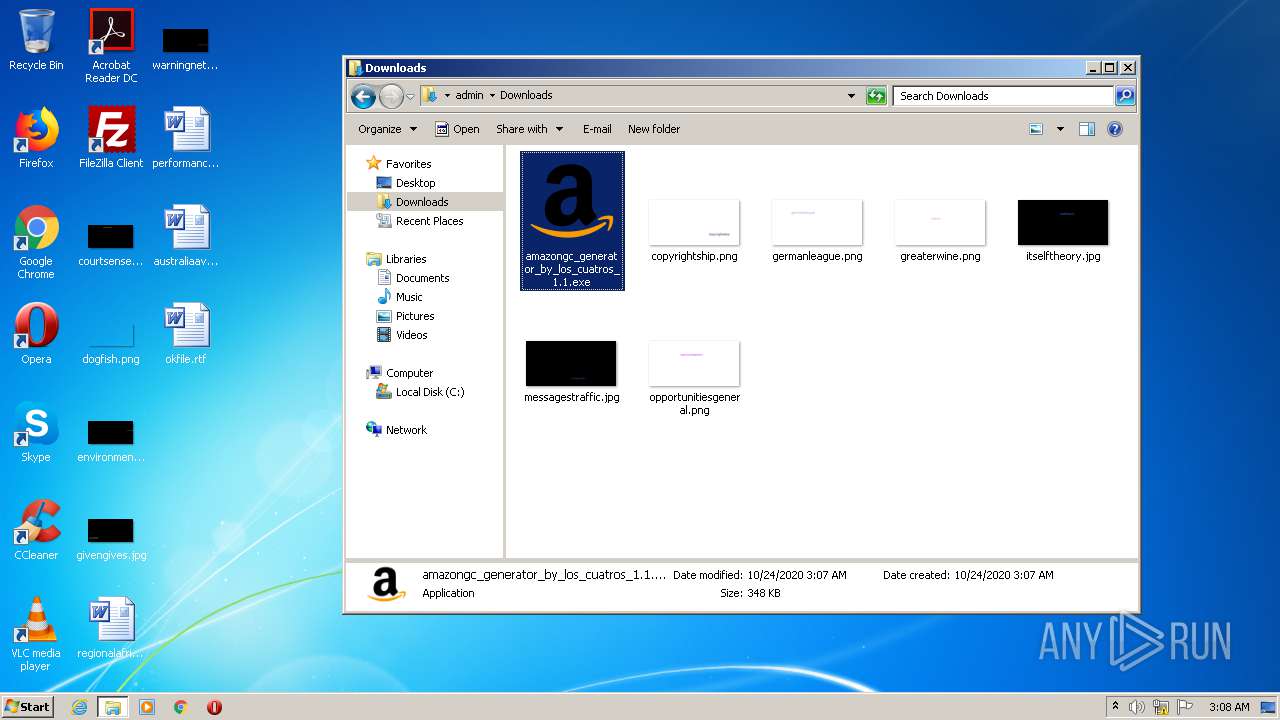Image resolution: width=1280 pixels, height=720 pixels.
Task: Select germanleague.png file
Action: coord(817,231)
